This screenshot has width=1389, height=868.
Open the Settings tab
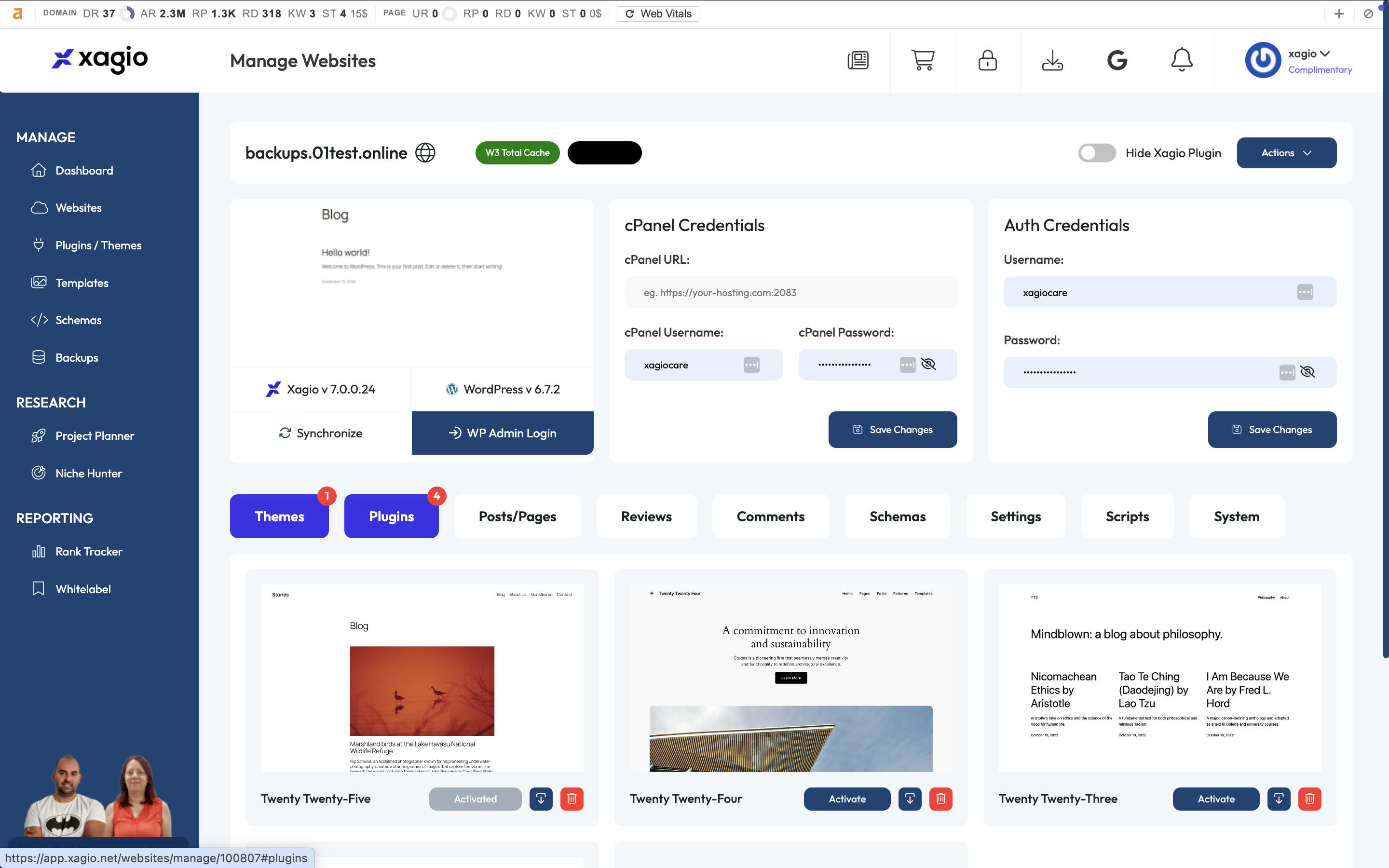(1015, 516)
